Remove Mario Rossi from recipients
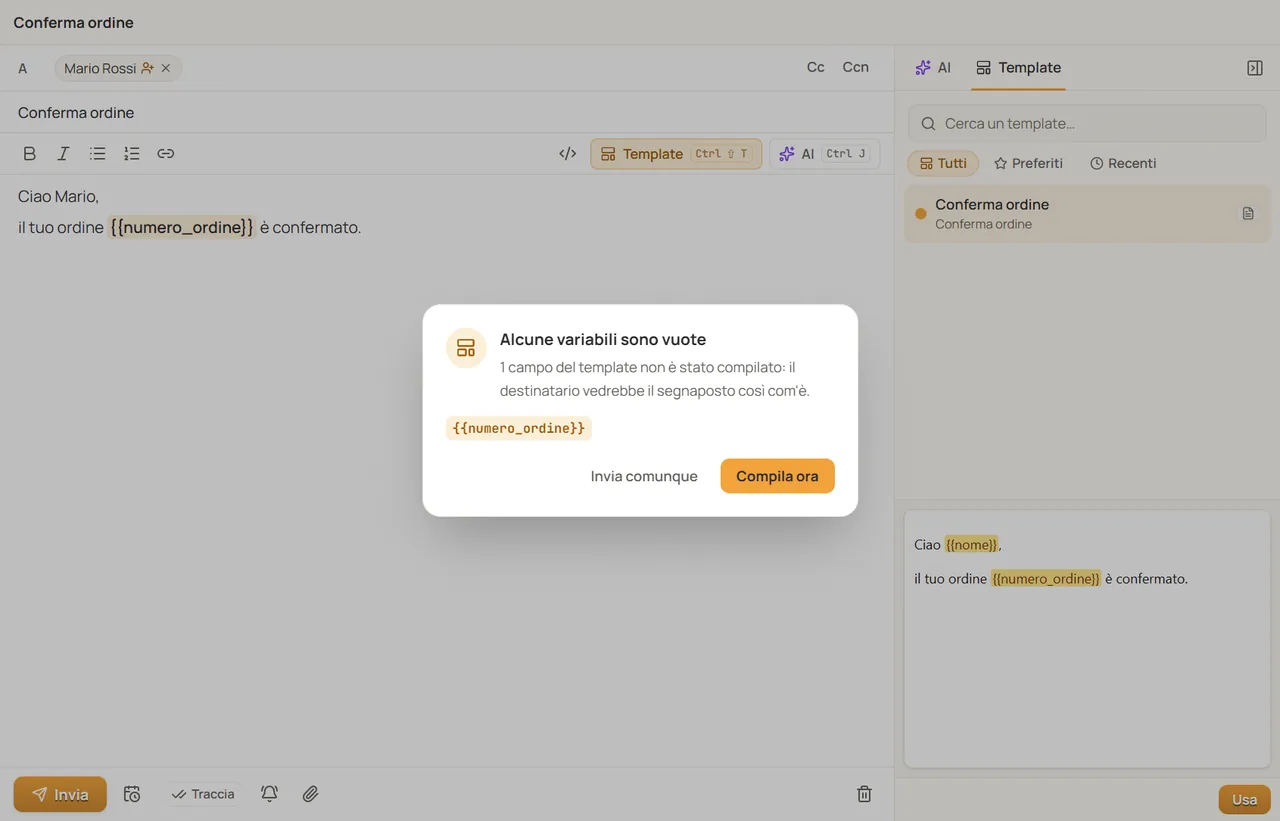 [166, 69]
